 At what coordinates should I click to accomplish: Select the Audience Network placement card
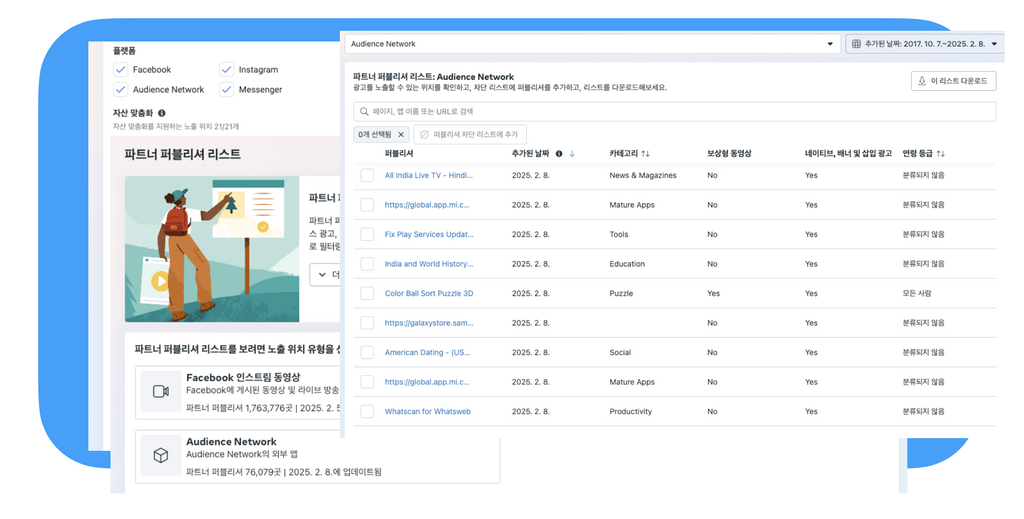click(x=317, y=456)
